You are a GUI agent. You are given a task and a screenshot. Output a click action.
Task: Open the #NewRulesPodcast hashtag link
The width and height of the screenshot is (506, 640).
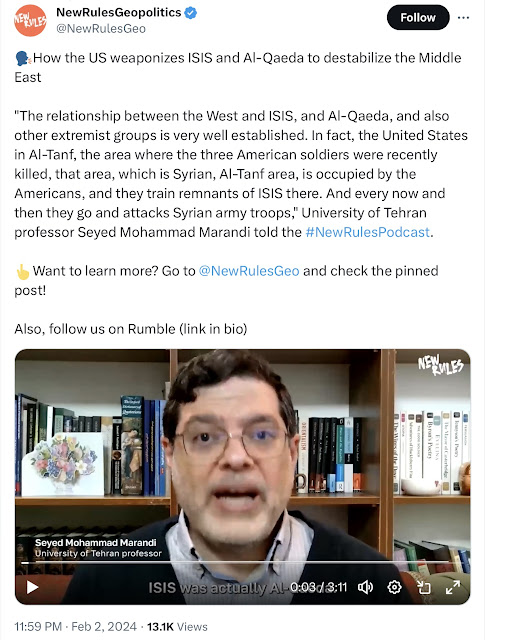click(368, 232)
